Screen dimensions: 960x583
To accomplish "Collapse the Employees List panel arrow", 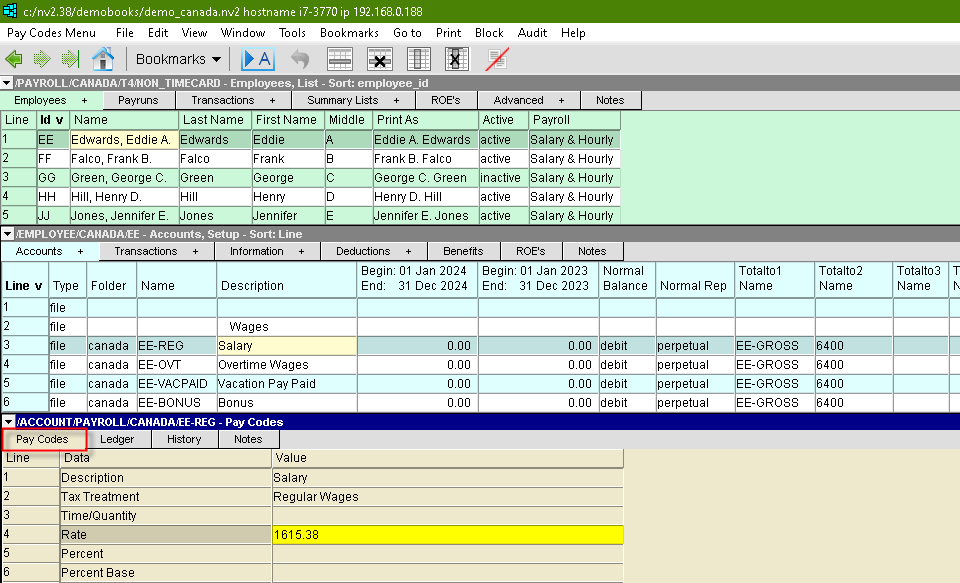I will pos(7,83).
